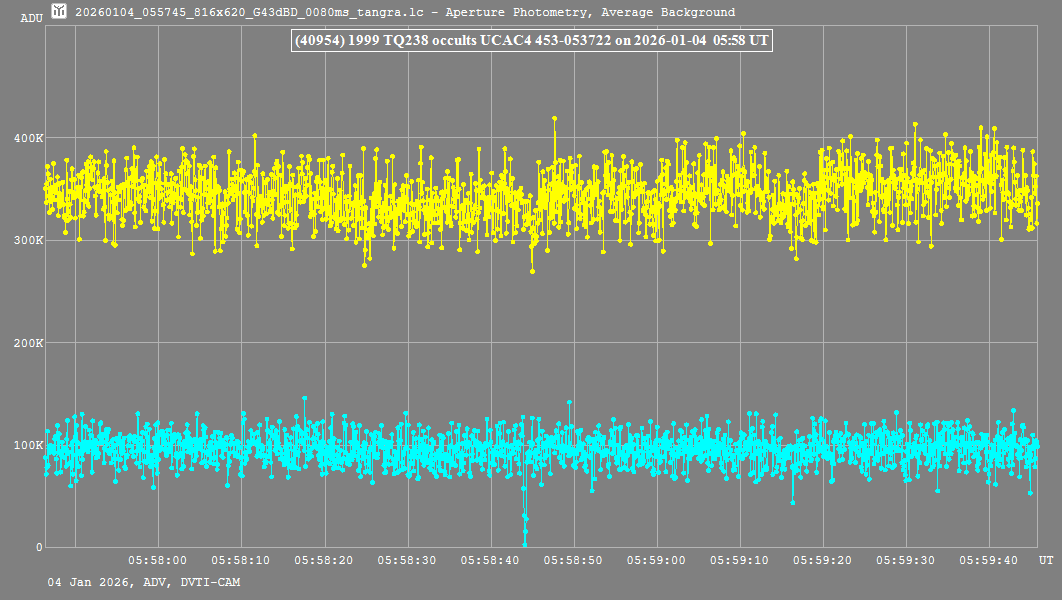1062x600 pixels.
Task: Select the 05:58:00 time tick label
Action: click(158, 561)
